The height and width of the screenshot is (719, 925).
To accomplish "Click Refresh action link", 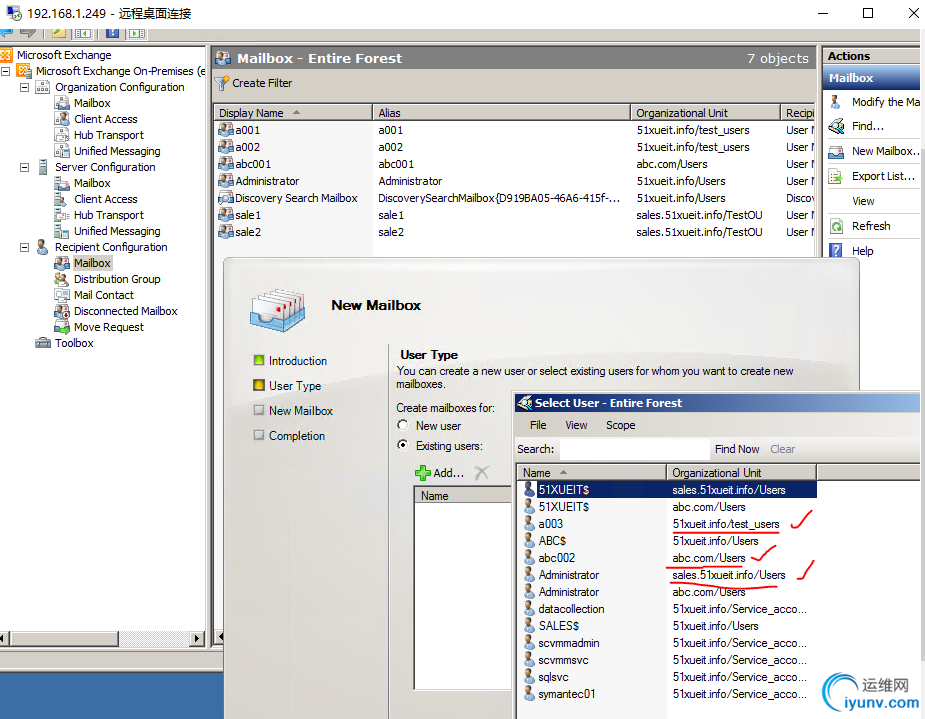I will point(871,226).
